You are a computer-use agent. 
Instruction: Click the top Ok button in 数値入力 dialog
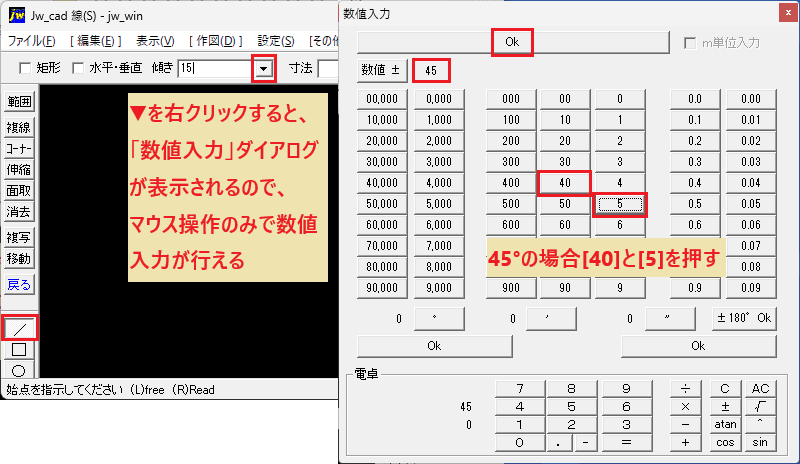513,42
